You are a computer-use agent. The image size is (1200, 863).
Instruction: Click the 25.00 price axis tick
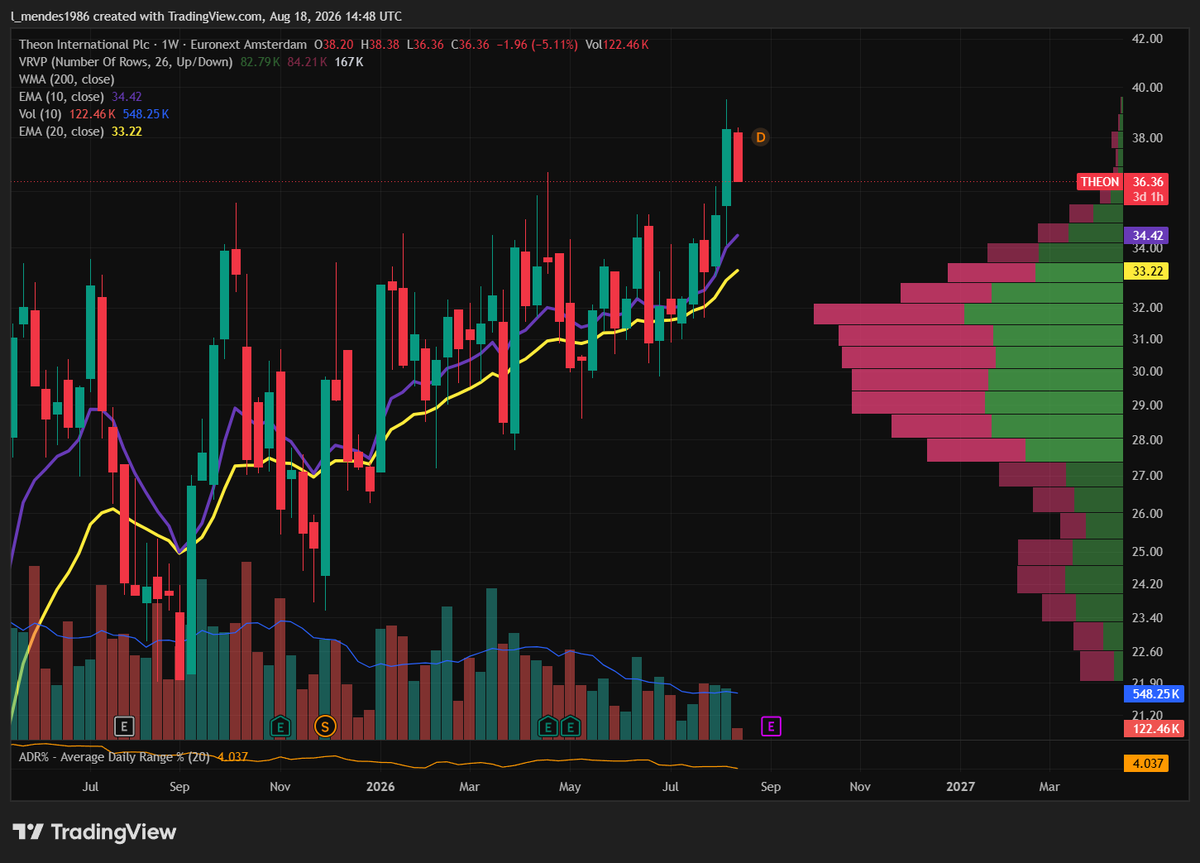point(1146,552)
